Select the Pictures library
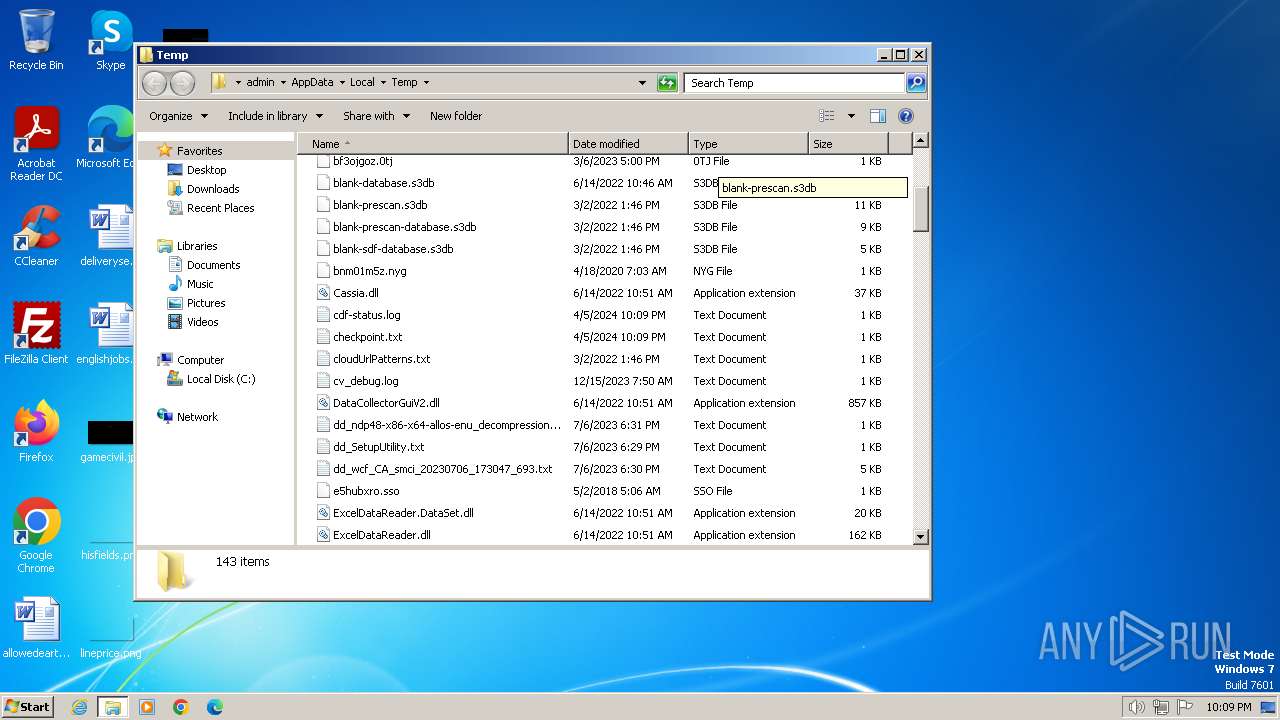The image size is (1280, 720). point(206,303)
